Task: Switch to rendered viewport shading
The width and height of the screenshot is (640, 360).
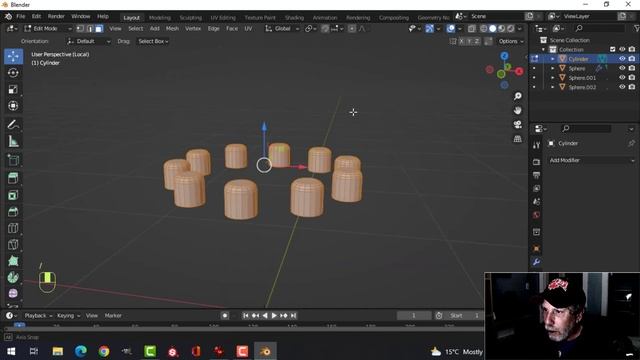Action: 511,29
